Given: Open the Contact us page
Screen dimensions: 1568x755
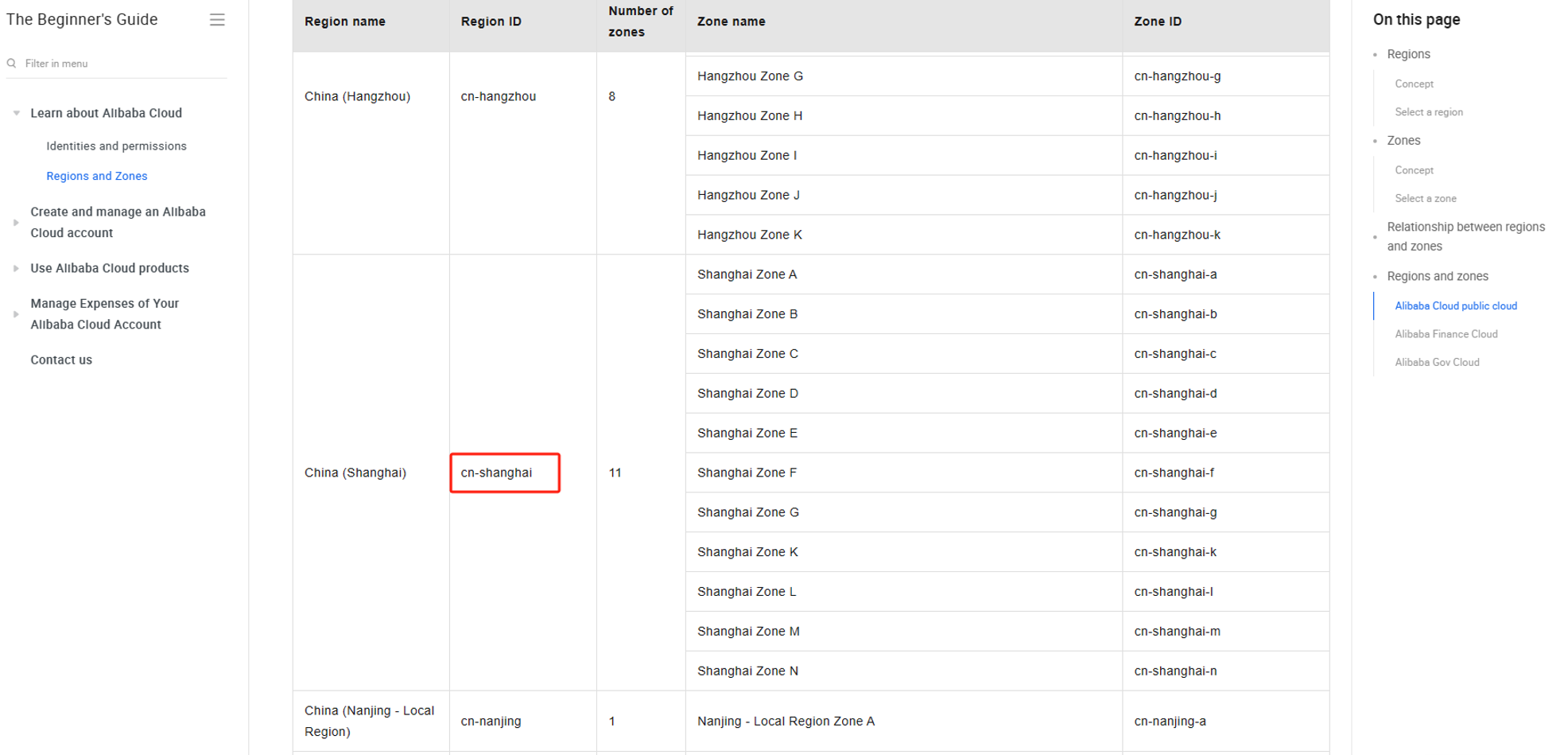Looking at the screenshot, I should point(61,360).
